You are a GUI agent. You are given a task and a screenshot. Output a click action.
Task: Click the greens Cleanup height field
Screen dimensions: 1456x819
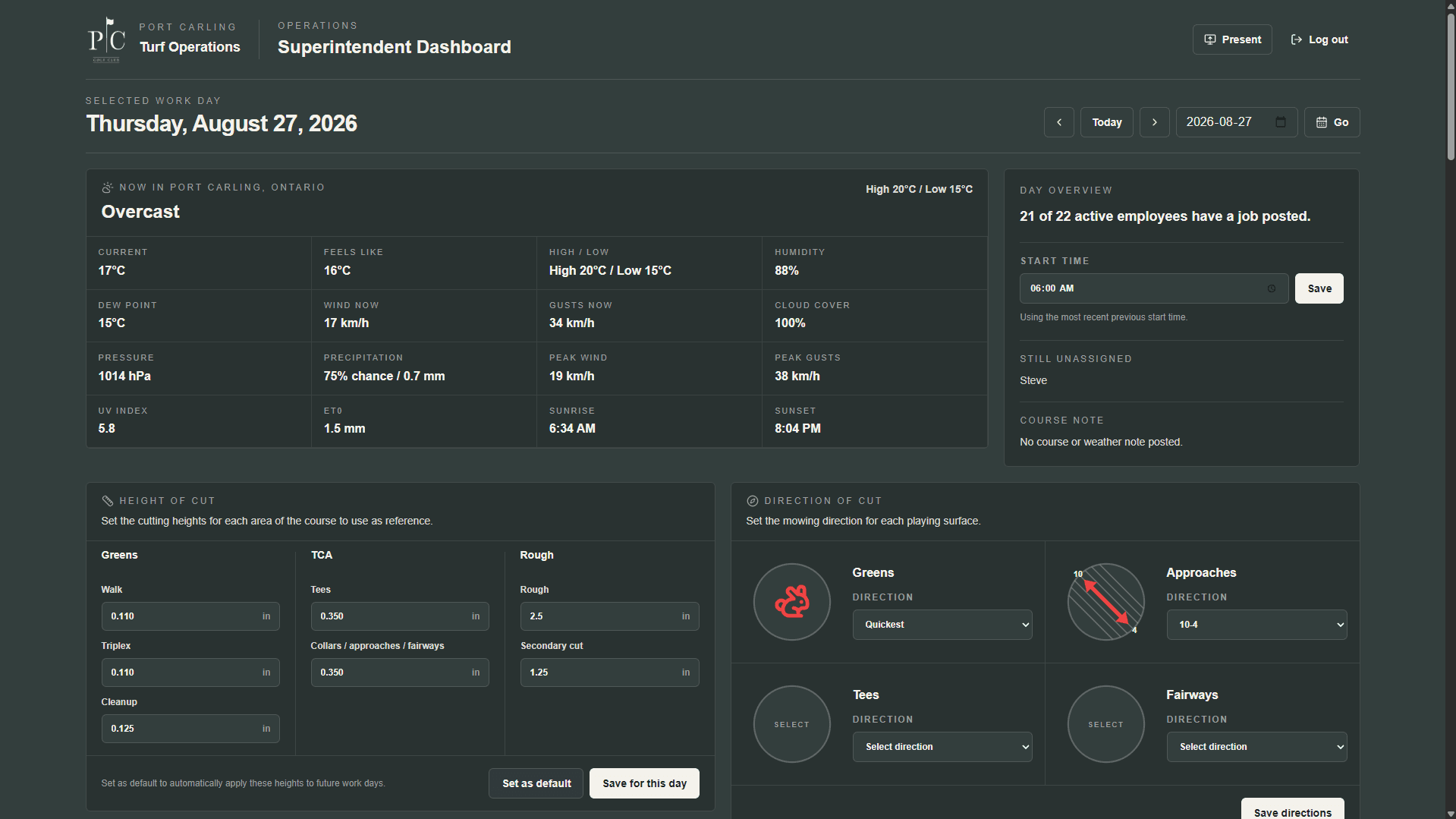(190, 729)
